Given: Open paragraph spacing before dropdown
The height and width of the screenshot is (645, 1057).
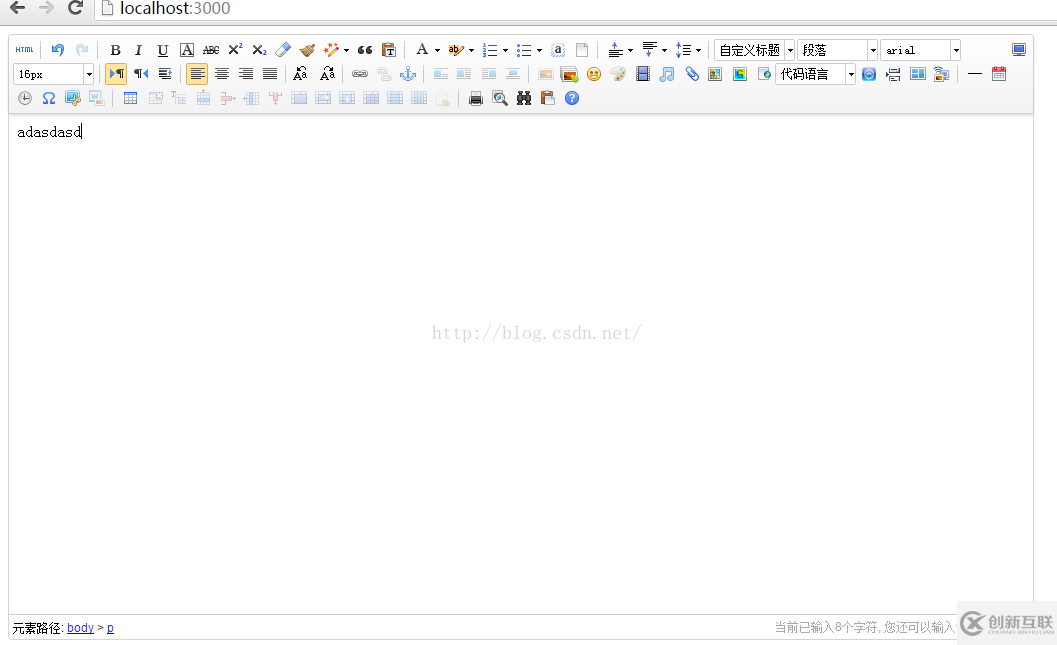Looking at the screenshot, I should (x=630, y=51).
